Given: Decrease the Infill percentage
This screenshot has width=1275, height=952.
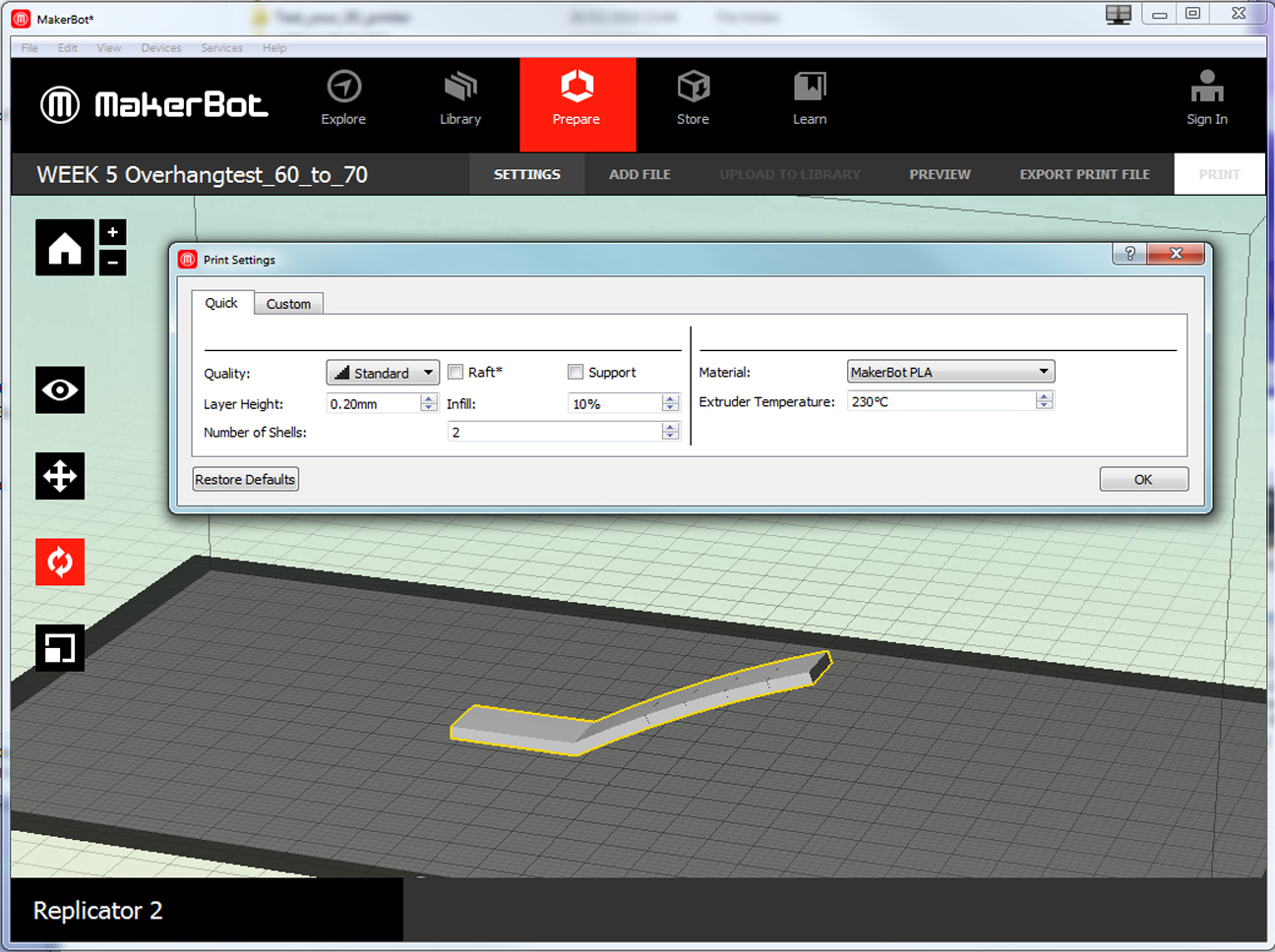Looking at the screenshot, I should tap(671, 408).
